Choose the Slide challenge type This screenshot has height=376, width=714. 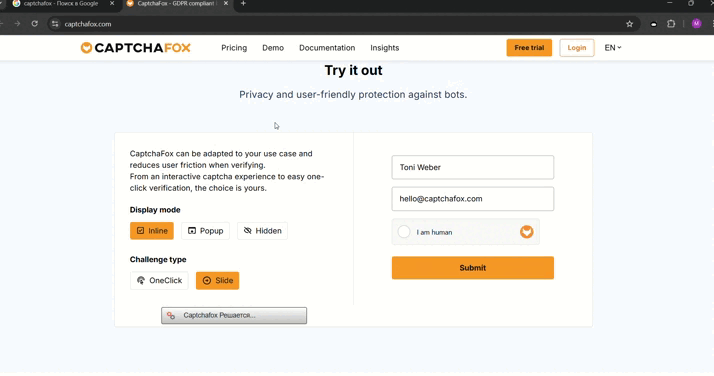coord(217,280)
